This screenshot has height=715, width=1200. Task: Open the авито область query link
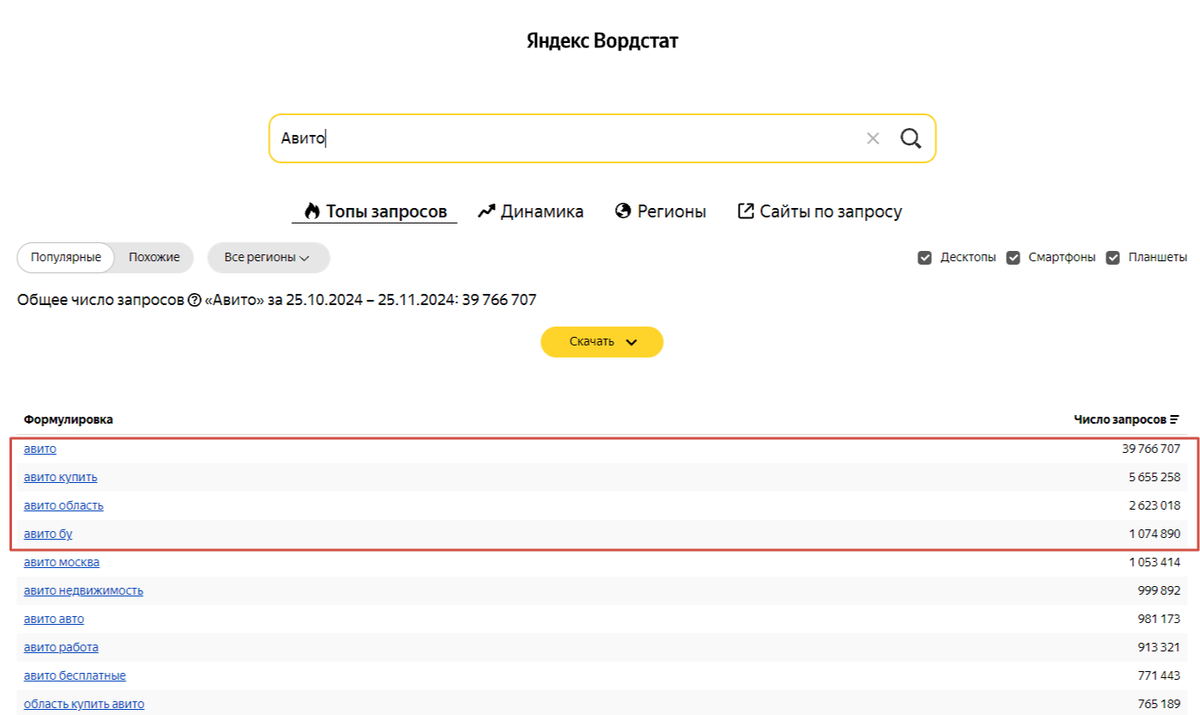pos(64,506)
